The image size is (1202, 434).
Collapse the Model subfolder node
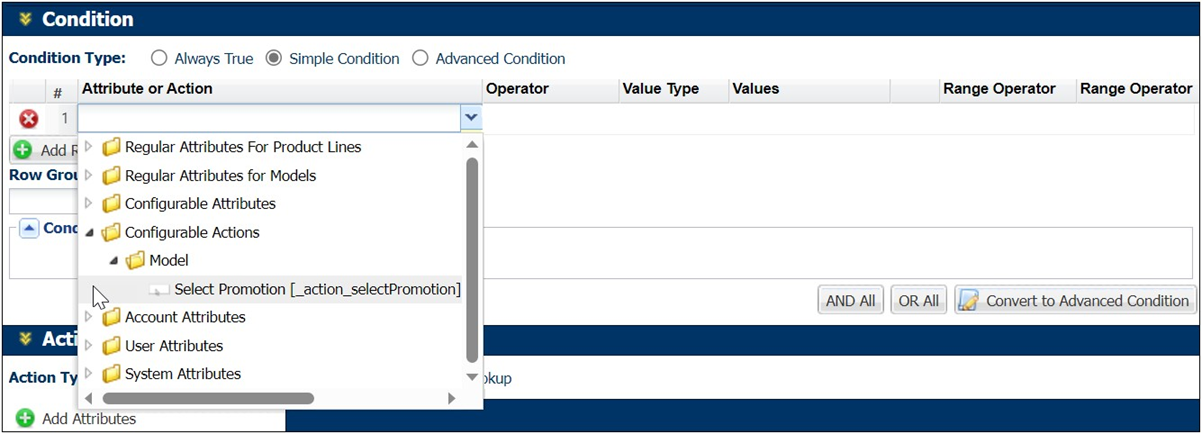113,261
